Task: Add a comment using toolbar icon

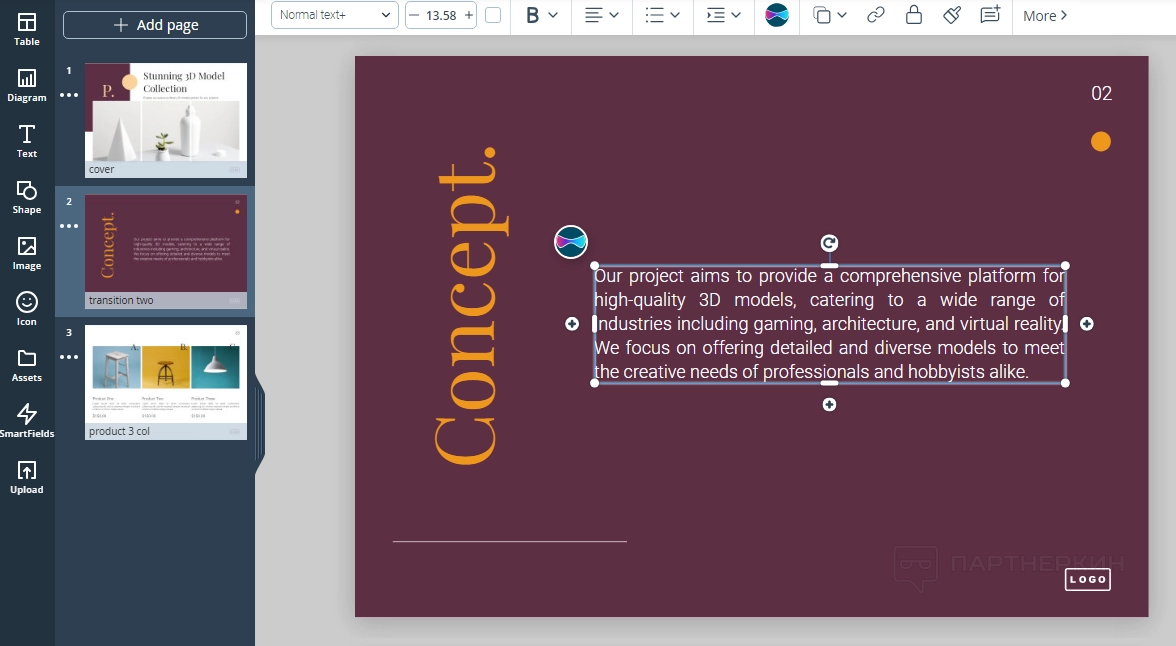Action: [x=990, y=15]
